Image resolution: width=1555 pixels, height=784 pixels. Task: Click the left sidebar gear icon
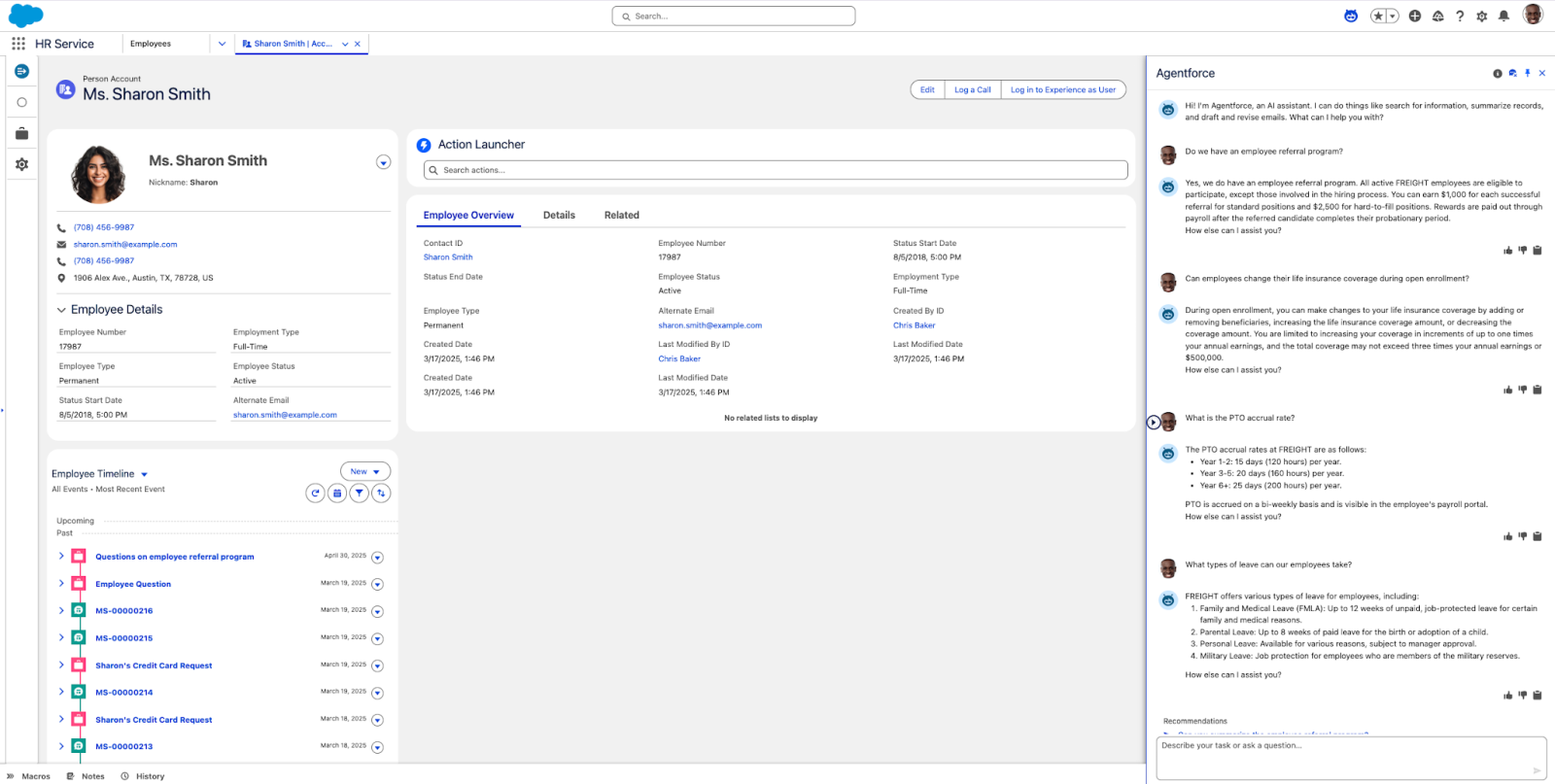pos(21,164)
